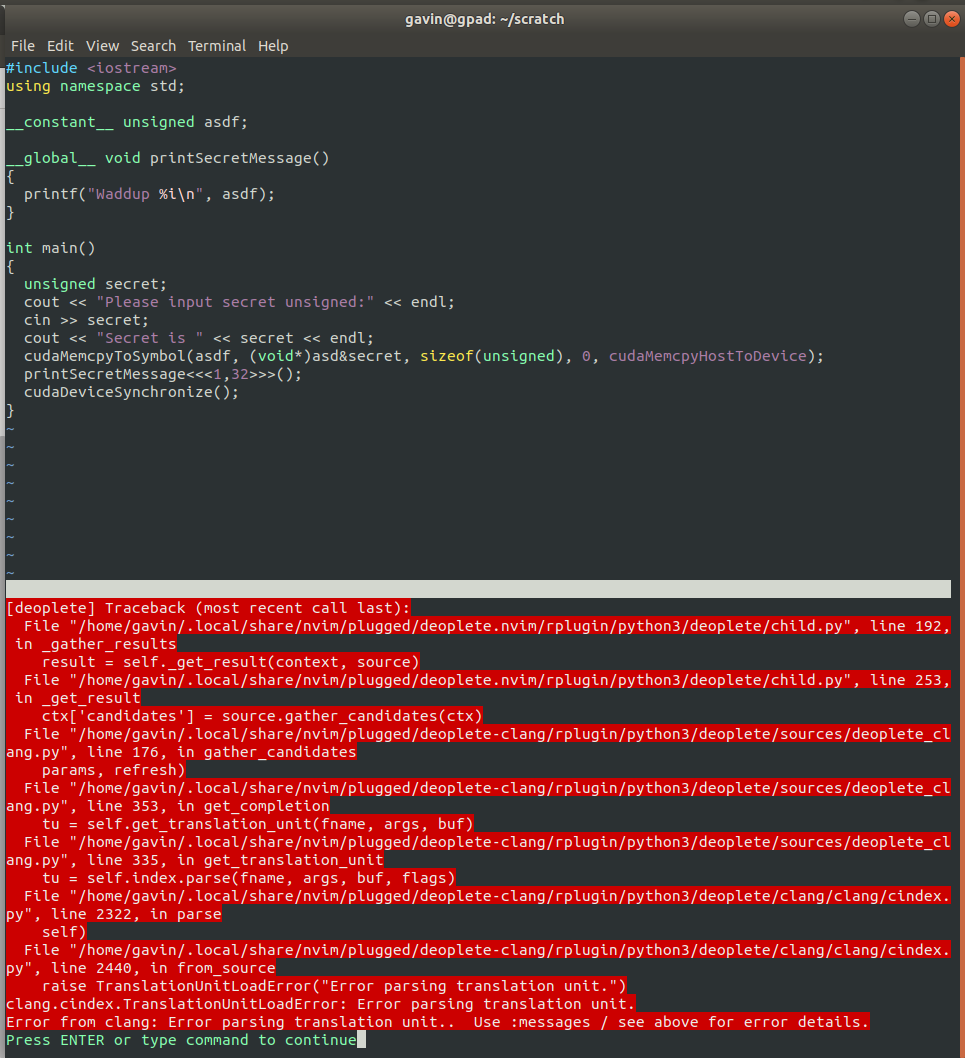The image size is (965, 1058).
Task: Click 'Error from clang: Error parsing translation unit..' message
Action: pos(230,1022)
